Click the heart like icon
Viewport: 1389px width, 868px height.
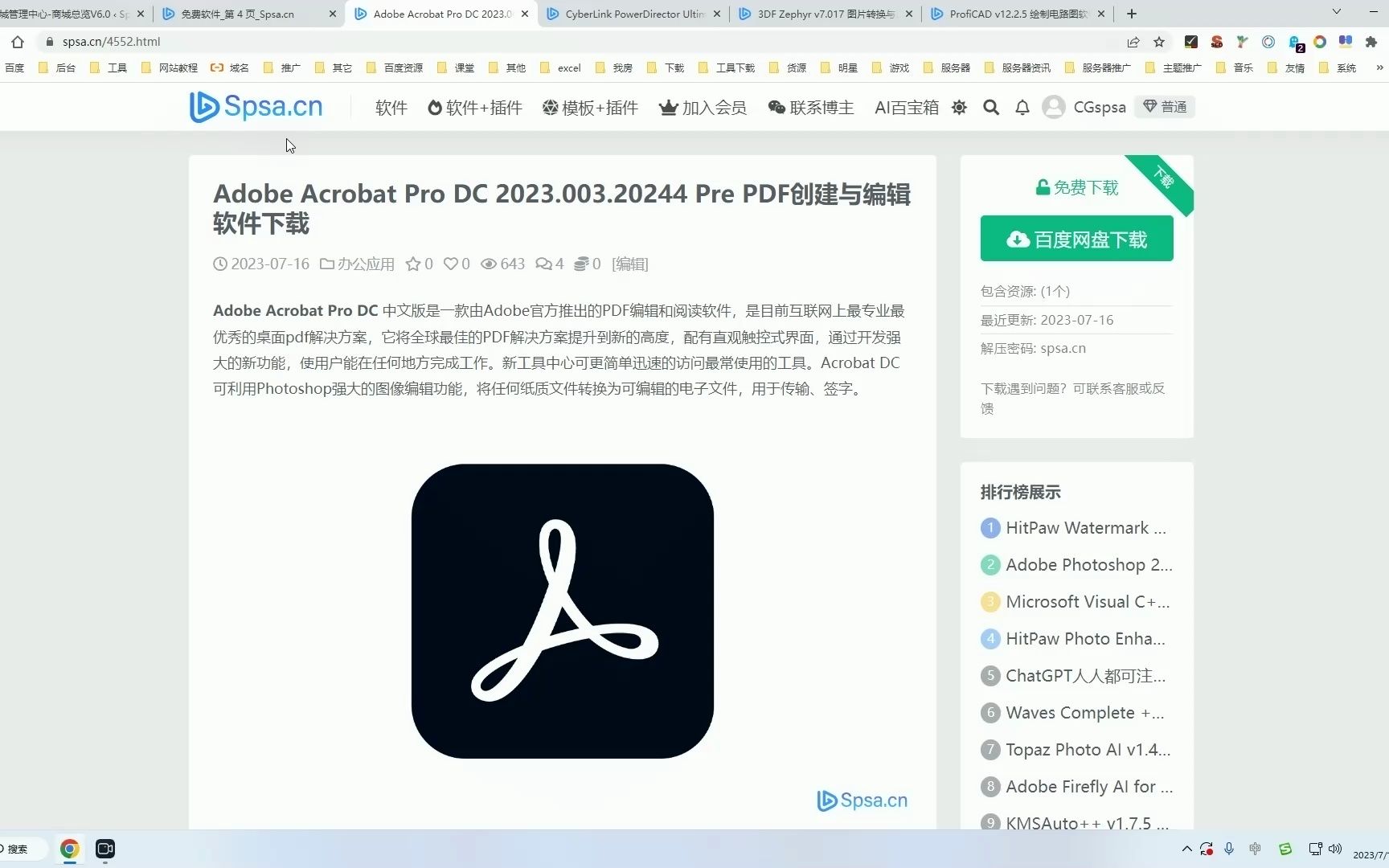(451, 264)
